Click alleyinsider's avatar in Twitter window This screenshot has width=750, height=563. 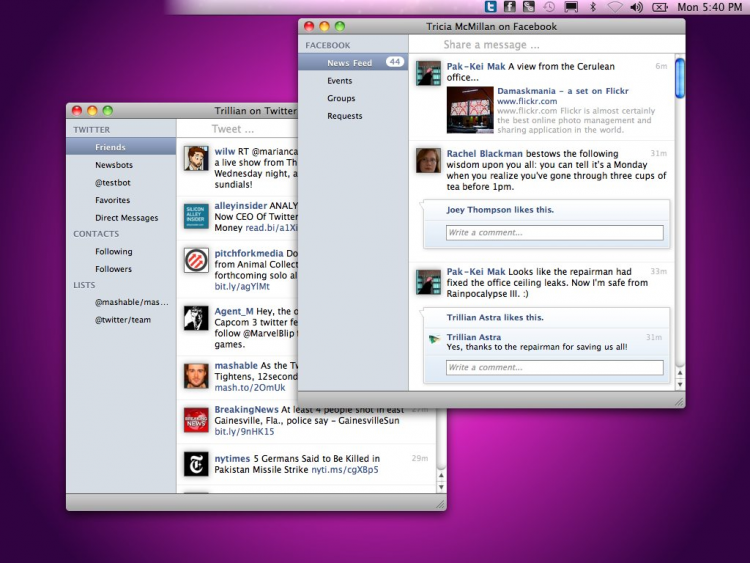click(x=196, y=216)
